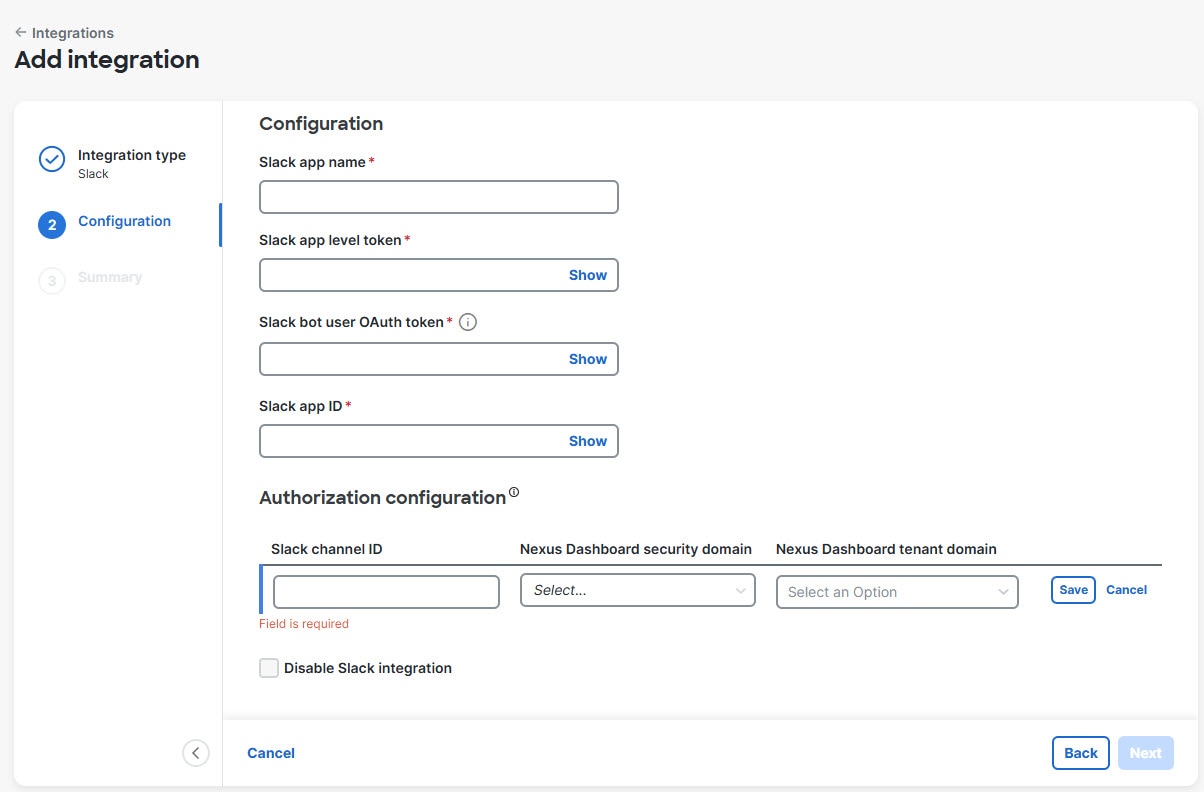Viewport: 1204px width, 792px height.
Task: Click the info icon next to Authorization configuration
Action: point(514,490)
